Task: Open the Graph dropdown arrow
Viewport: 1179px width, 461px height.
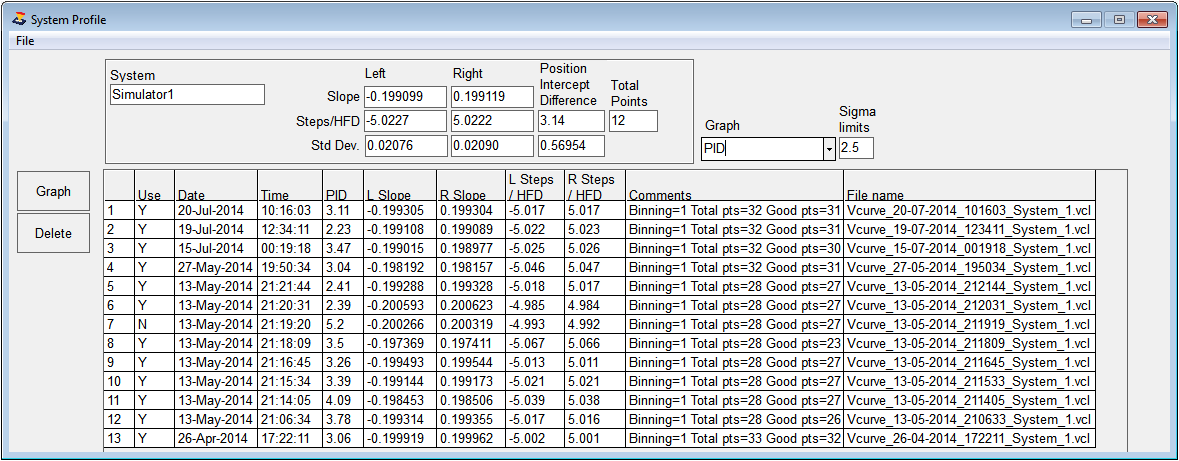Action: pyautogui.click(x=829, y=149)
